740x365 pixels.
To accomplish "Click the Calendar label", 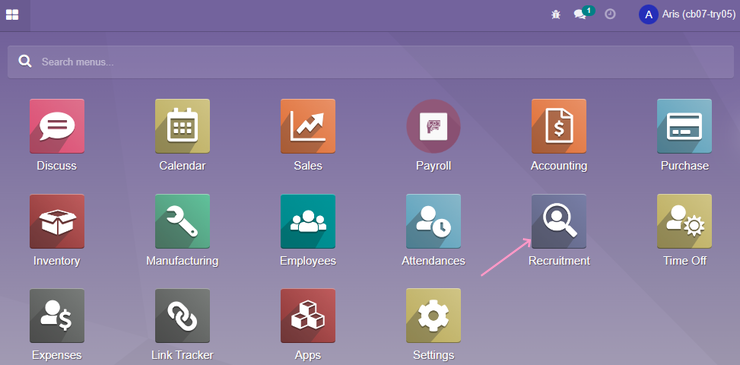I will [x=182, y=166].
